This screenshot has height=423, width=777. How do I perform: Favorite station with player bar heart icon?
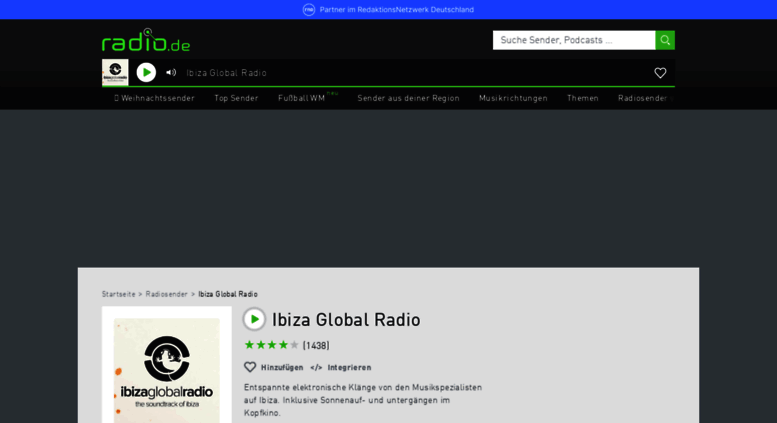[660, 73]
